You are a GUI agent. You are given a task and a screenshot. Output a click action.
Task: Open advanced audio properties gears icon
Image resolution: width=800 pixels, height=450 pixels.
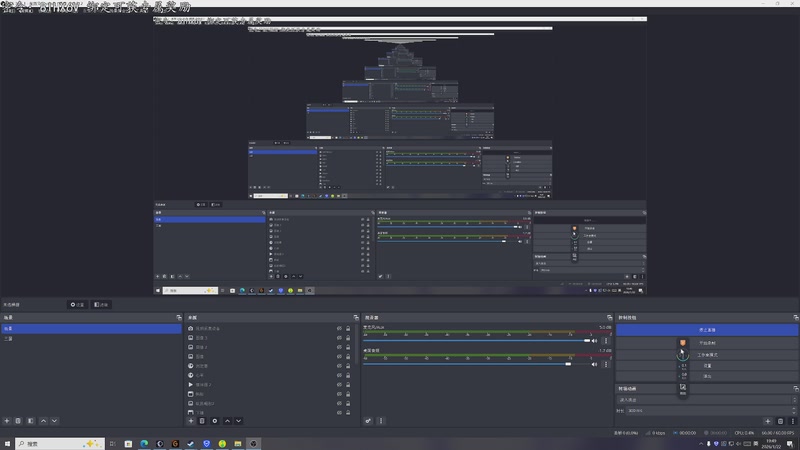(x=368, y=421)
